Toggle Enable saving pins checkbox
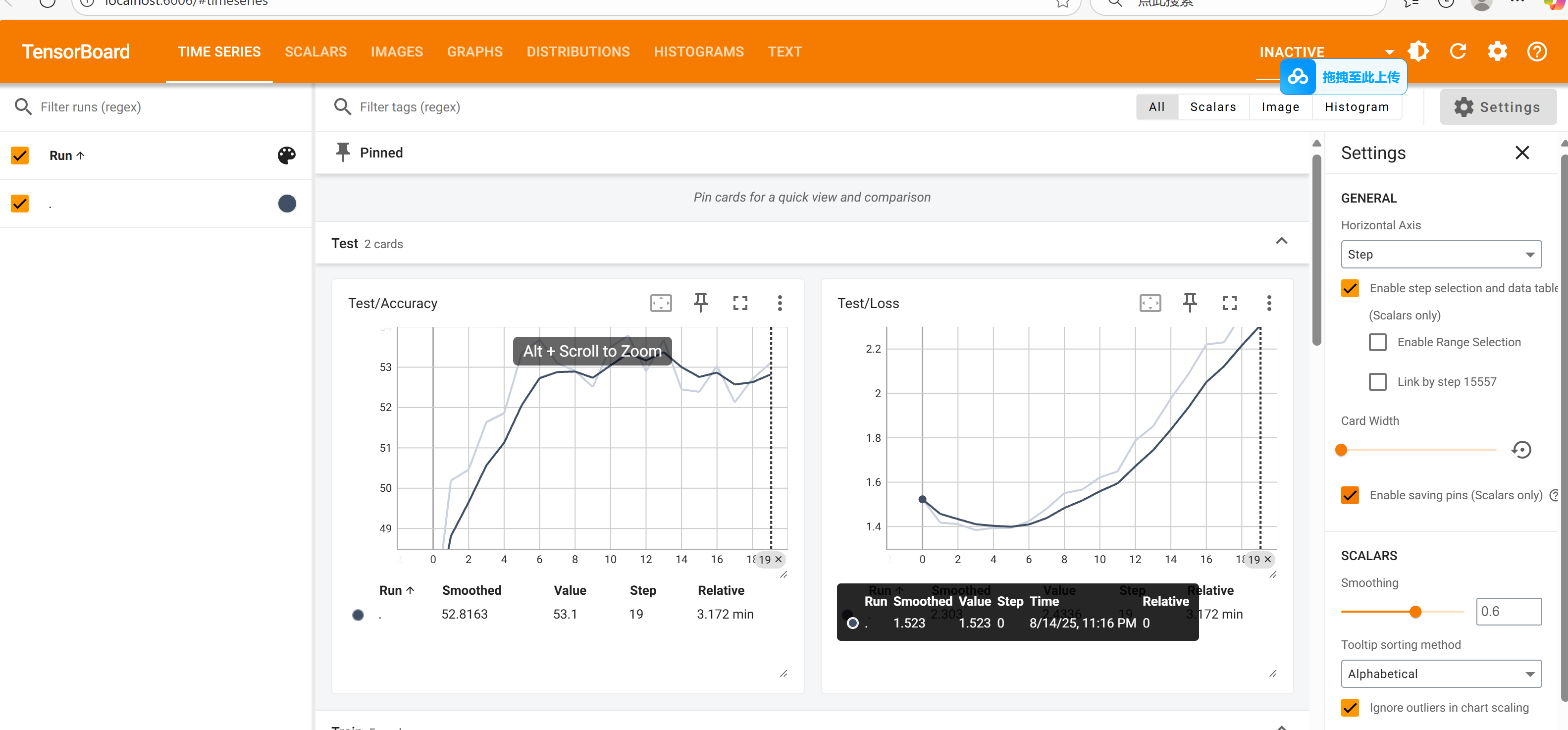Screen dimensions: 1568x730 [1350, 495]
